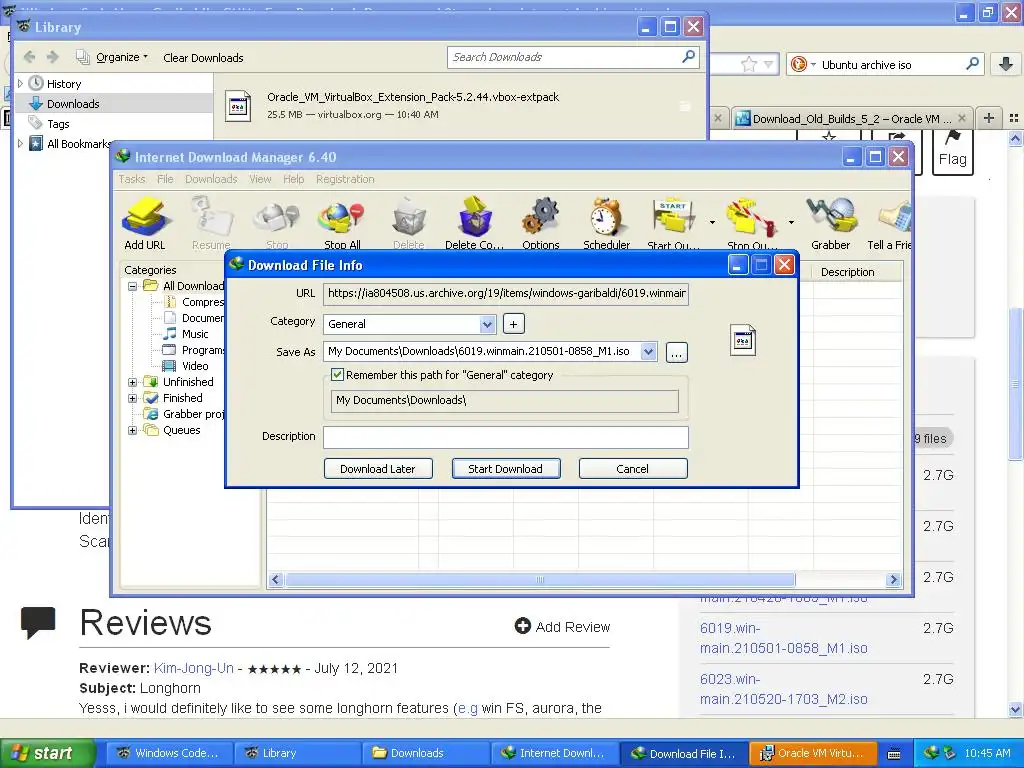The height and width of the screenshot is (768, 1024).
Task: Click the URL field in download dialog
Action: pos(505,293)
